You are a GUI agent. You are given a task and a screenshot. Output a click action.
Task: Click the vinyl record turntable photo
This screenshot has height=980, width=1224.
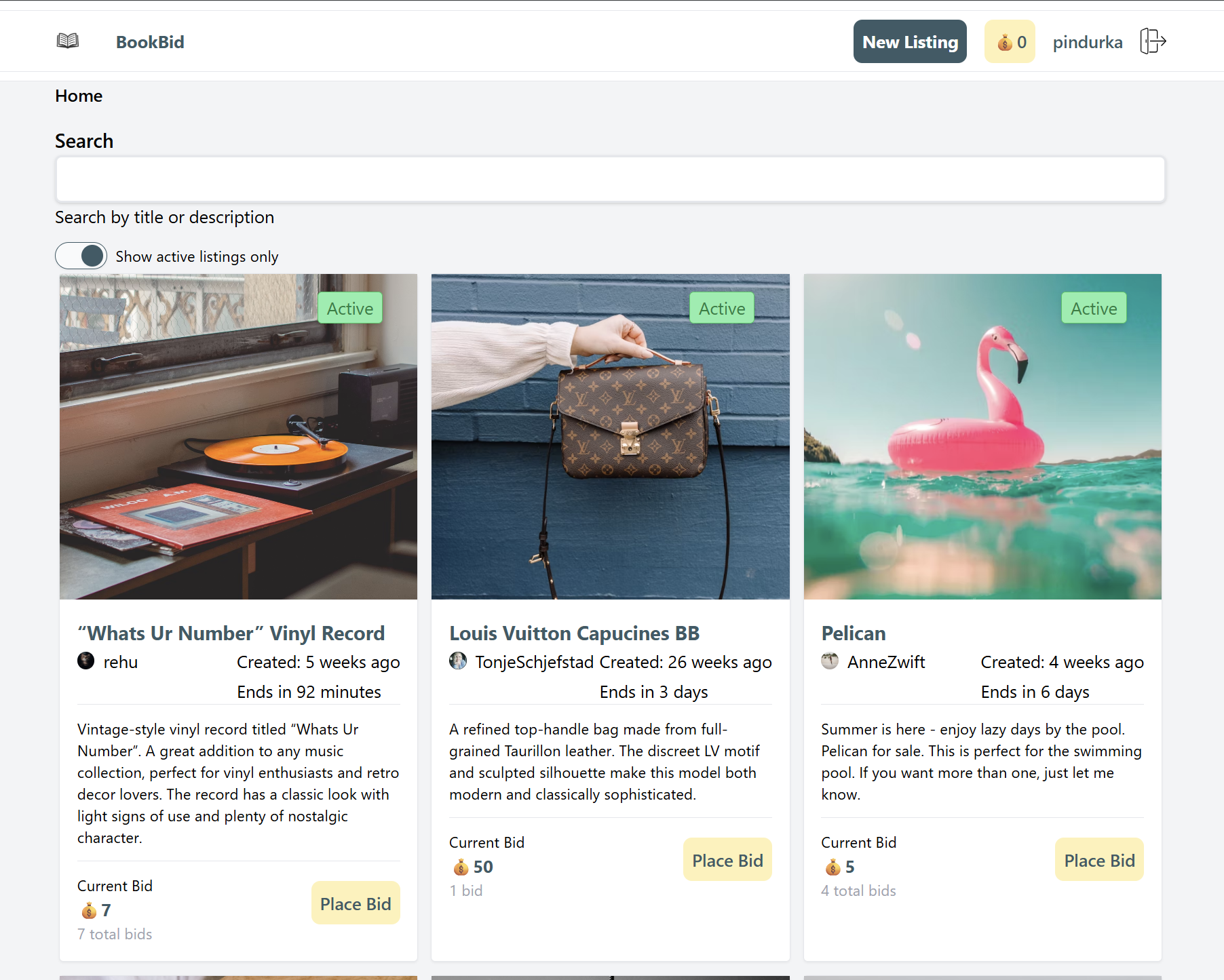click(x=238, y=437)
